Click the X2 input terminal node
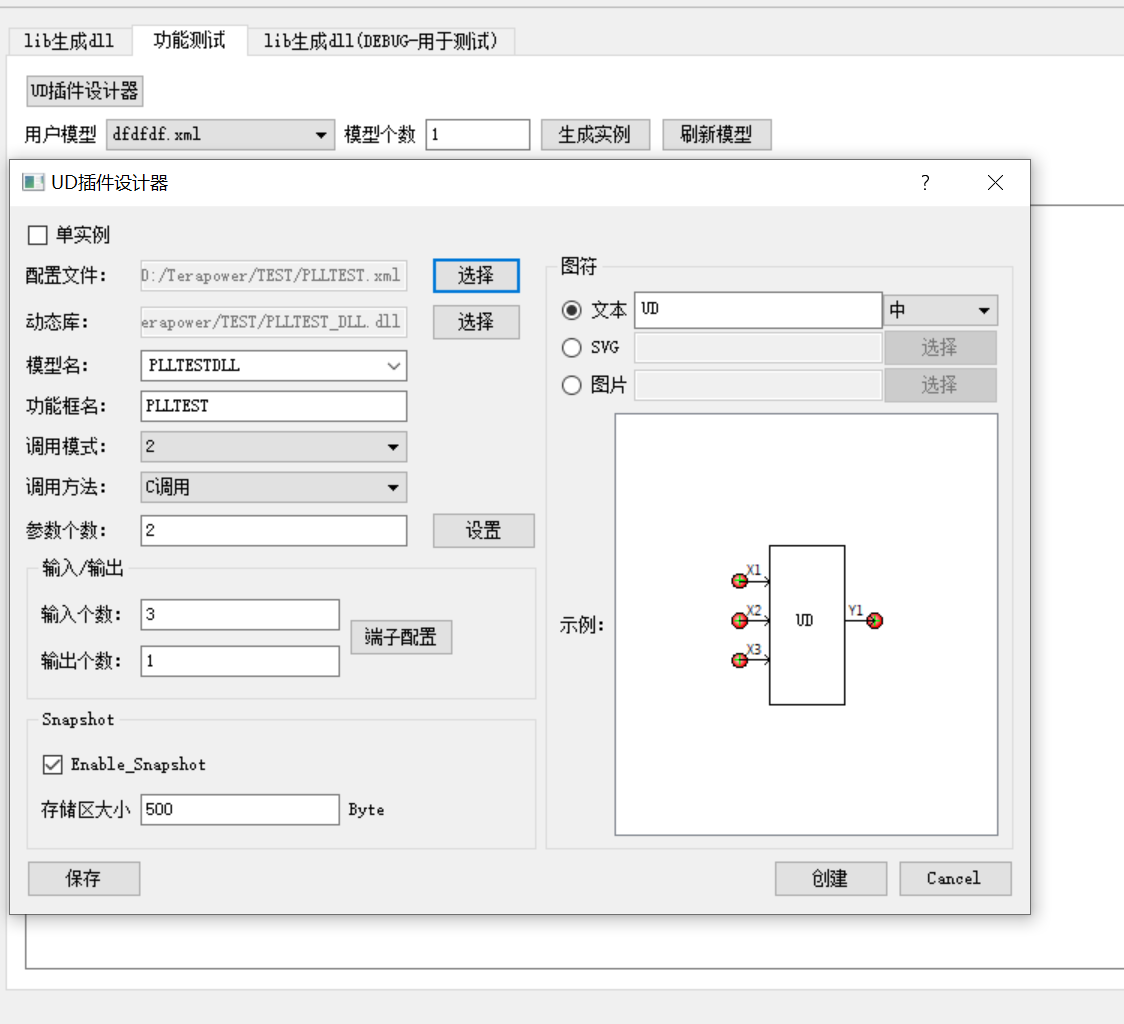 coord(739,621)
